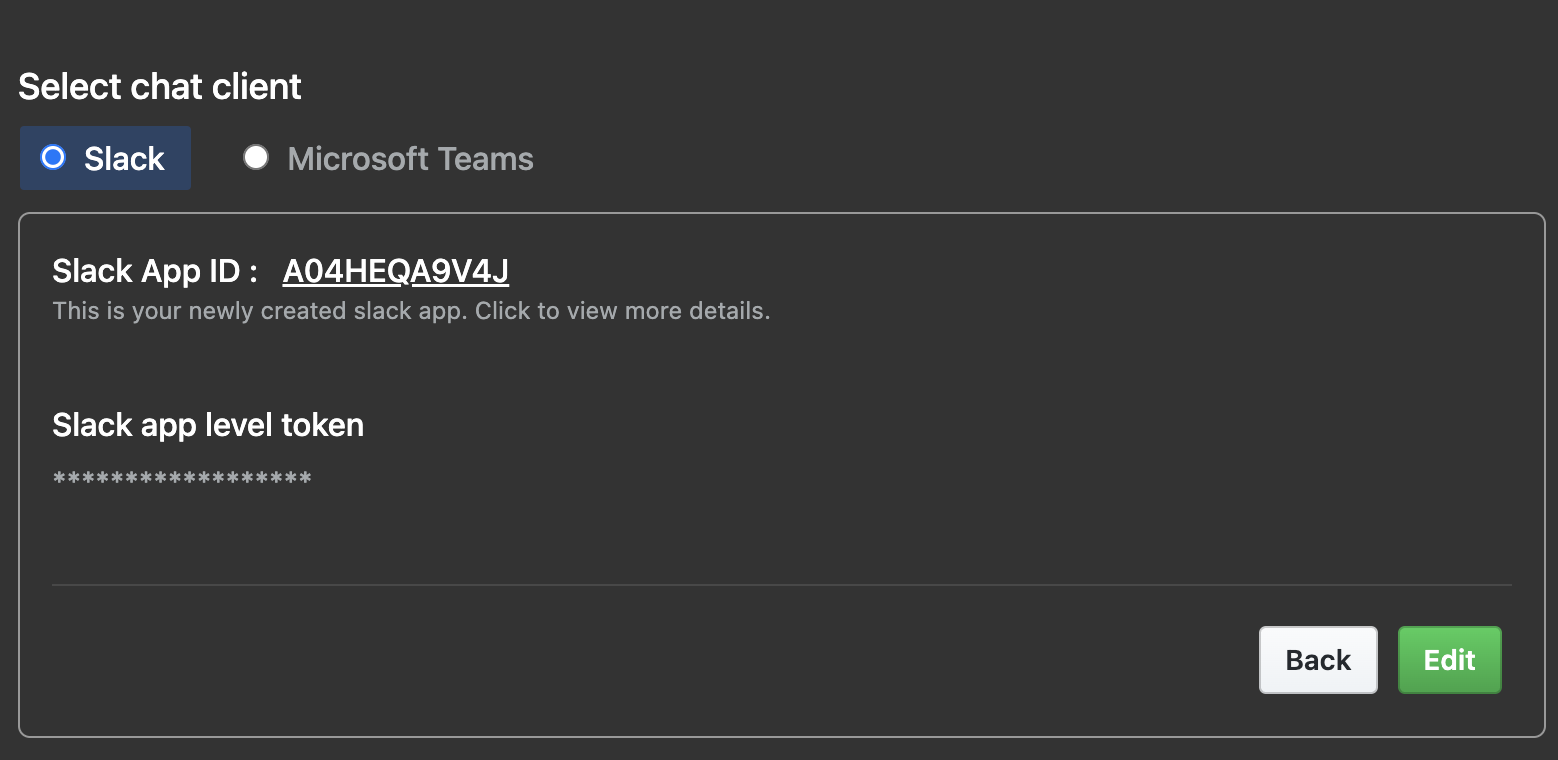Click the Slack App ID label
1558x760 pixels.
[x=155, y=271]
